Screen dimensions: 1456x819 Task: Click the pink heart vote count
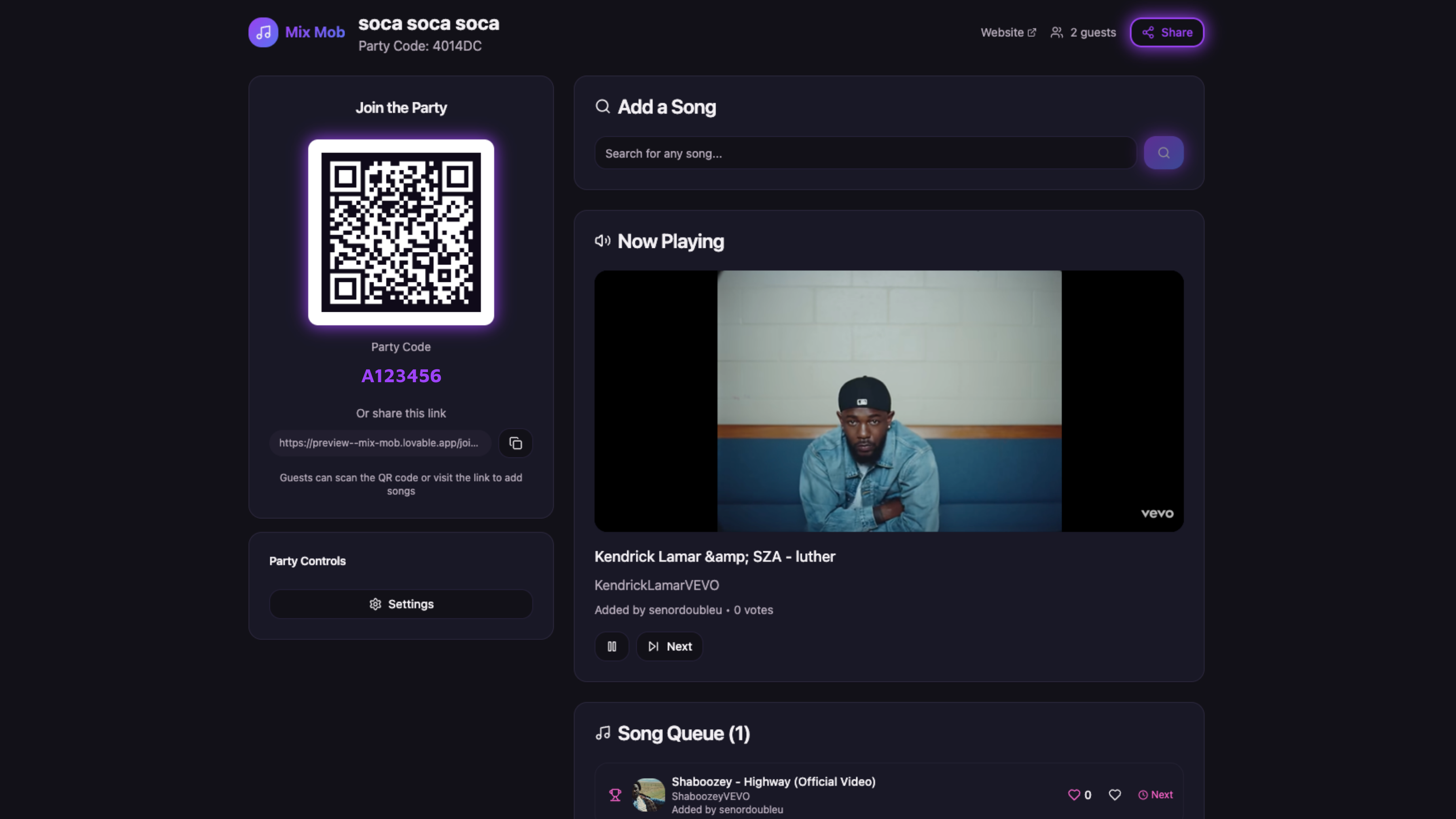pyautogui.click(x=1079, y=795)
